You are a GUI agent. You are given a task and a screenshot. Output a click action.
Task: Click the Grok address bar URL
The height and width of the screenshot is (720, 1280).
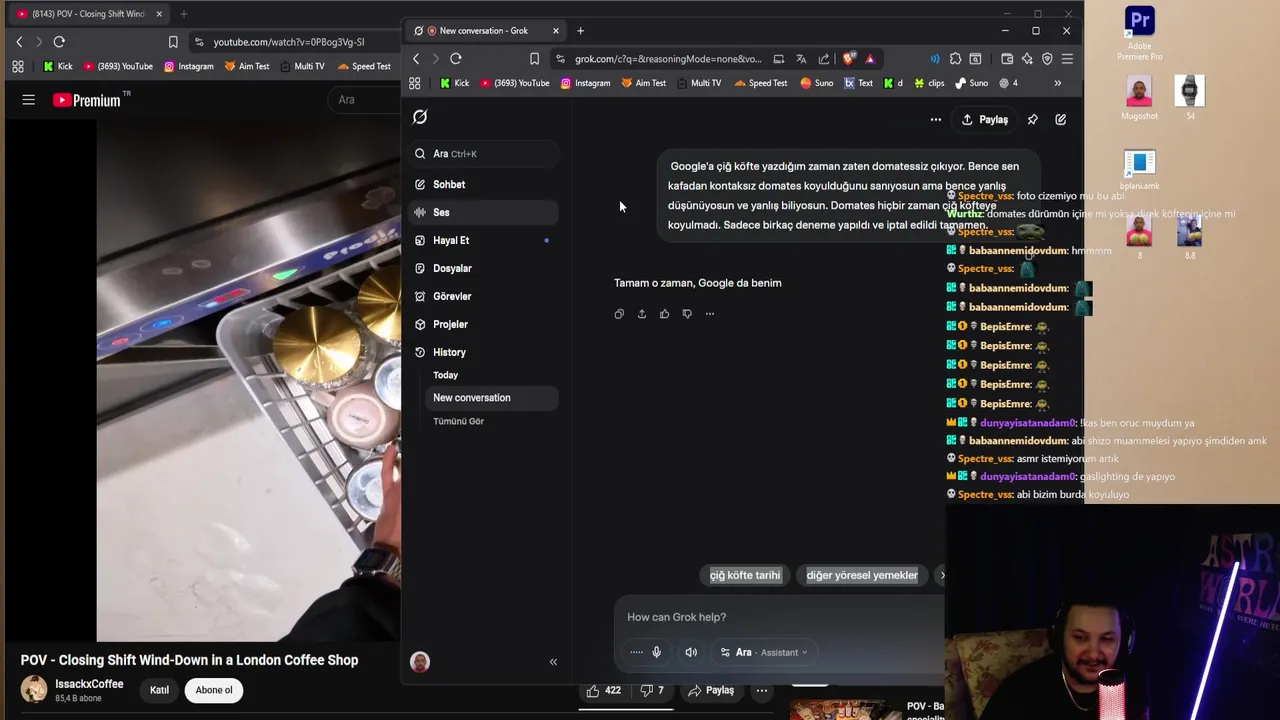pyautogui.click(x=668, y=59)
